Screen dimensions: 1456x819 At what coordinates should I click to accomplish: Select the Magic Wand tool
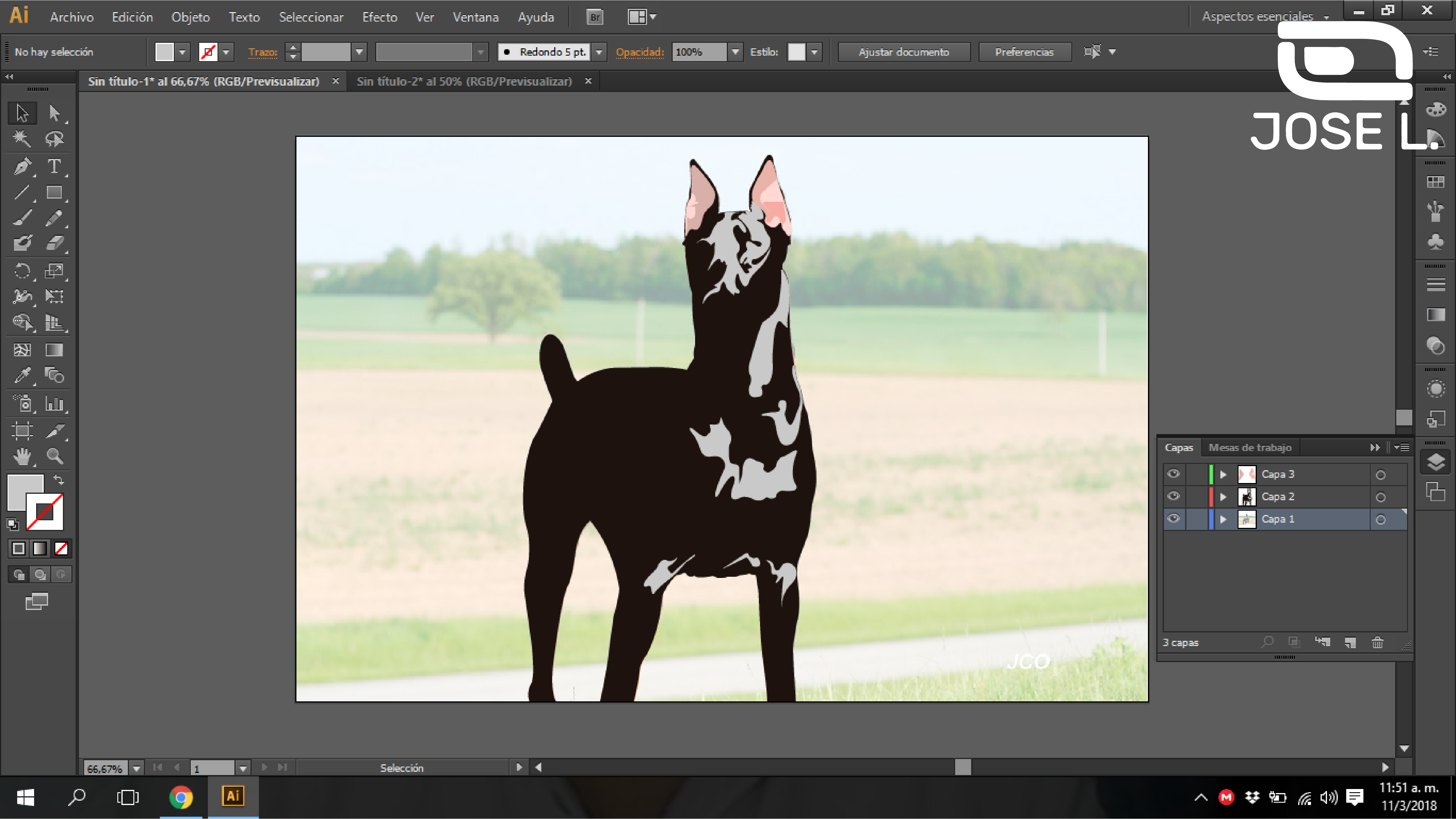pos(23,139)
